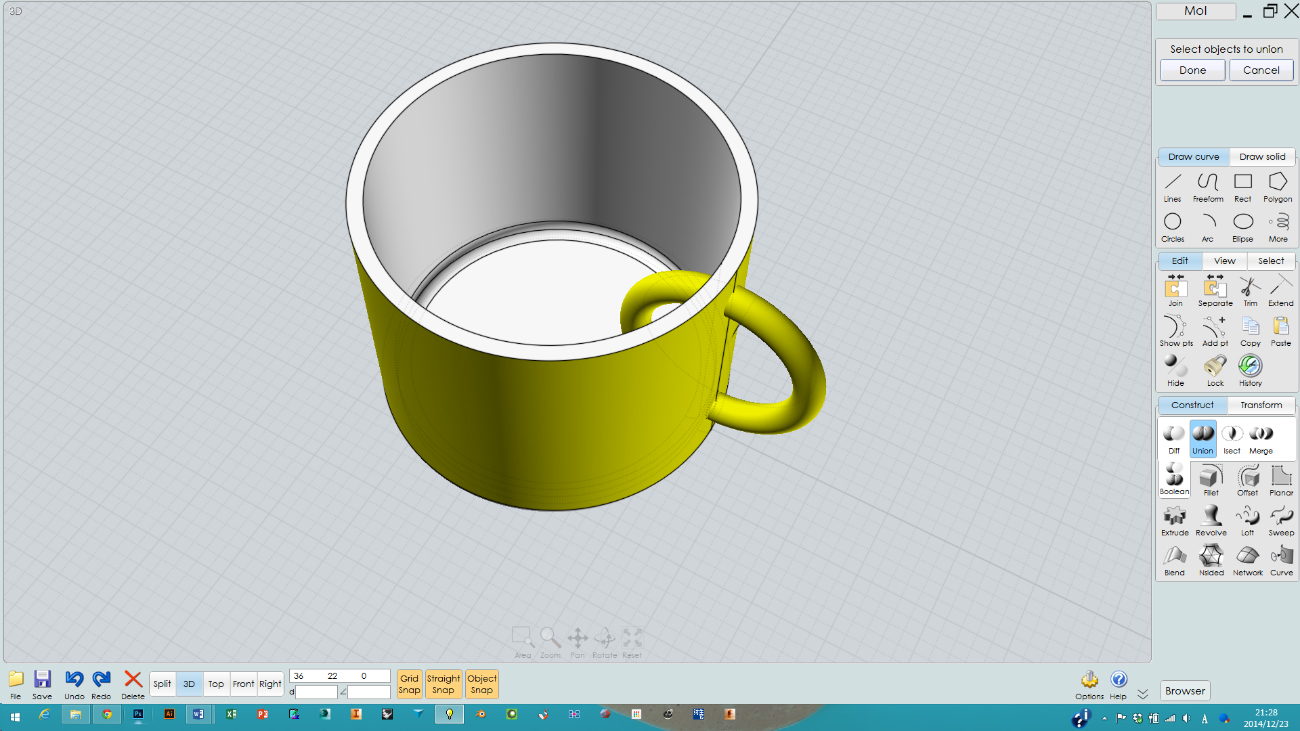This screenshot has height=731, width=1300.
Task: Select the Offset tool
Action: click(x=1247, y=479)
